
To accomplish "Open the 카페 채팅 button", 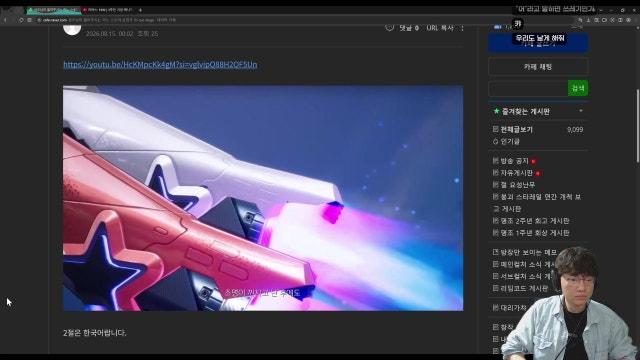I will tap(538, 67).
